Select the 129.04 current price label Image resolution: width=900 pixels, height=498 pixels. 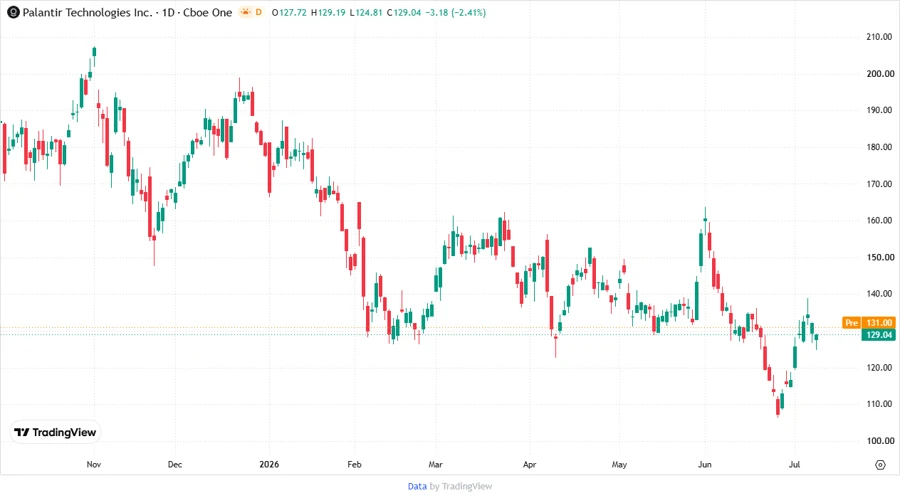[878, 334]
